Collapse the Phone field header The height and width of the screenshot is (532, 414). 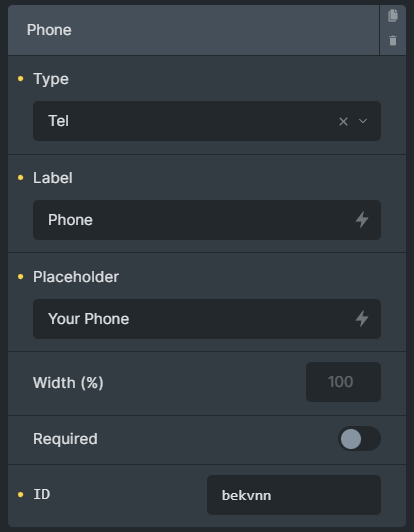click(x=193, y=30)
